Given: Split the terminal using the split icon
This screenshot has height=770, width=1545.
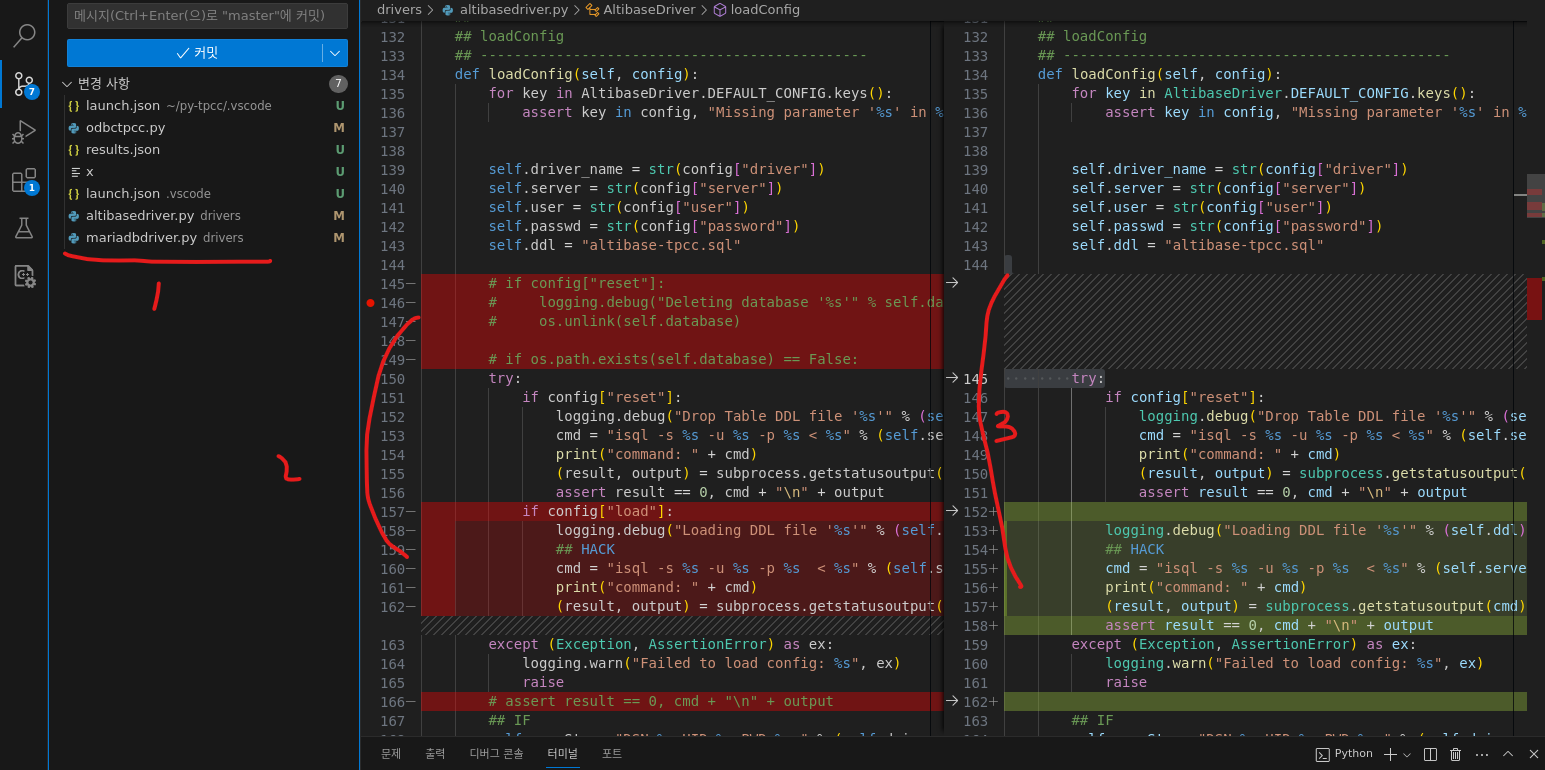Looking at the screenshot, I should click(x=1430, y=754).
